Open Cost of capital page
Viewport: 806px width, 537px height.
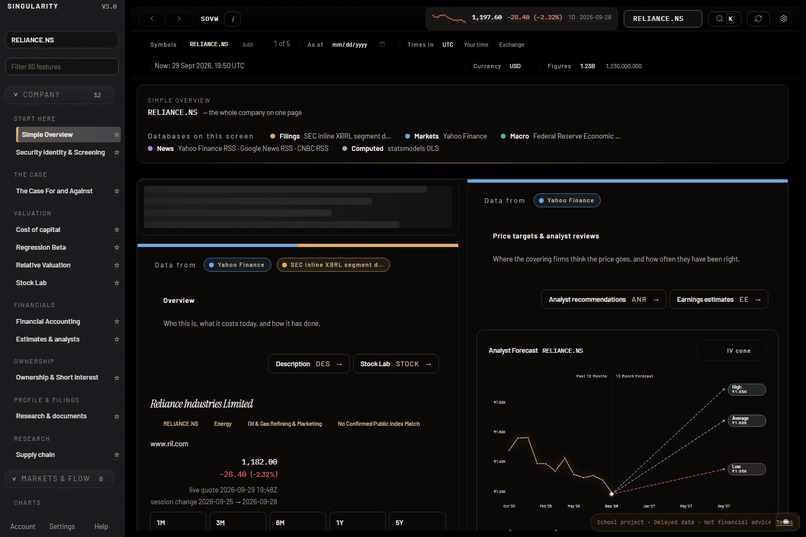coord(38,230)
